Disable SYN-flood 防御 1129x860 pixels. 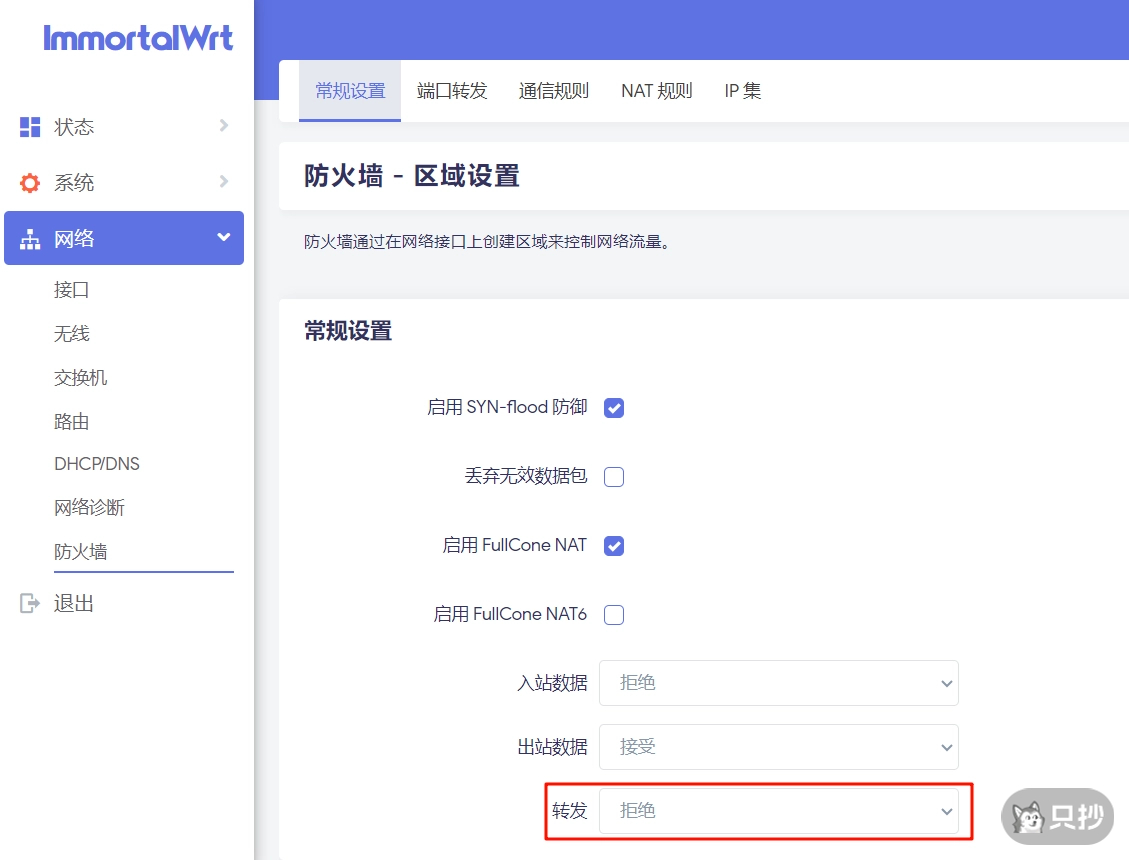(x=613, y=407)
